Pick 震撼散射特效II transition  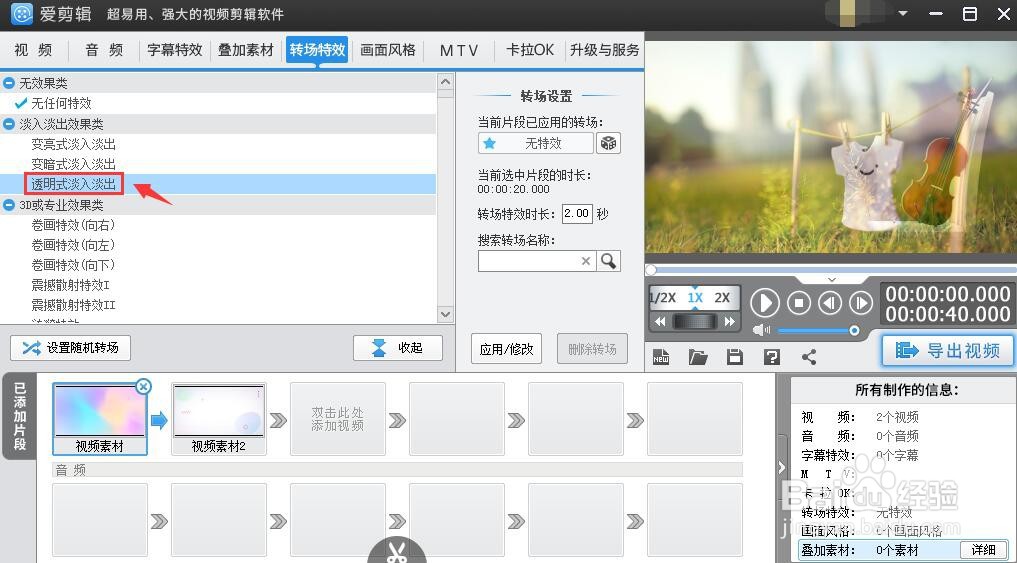point(73,305)
